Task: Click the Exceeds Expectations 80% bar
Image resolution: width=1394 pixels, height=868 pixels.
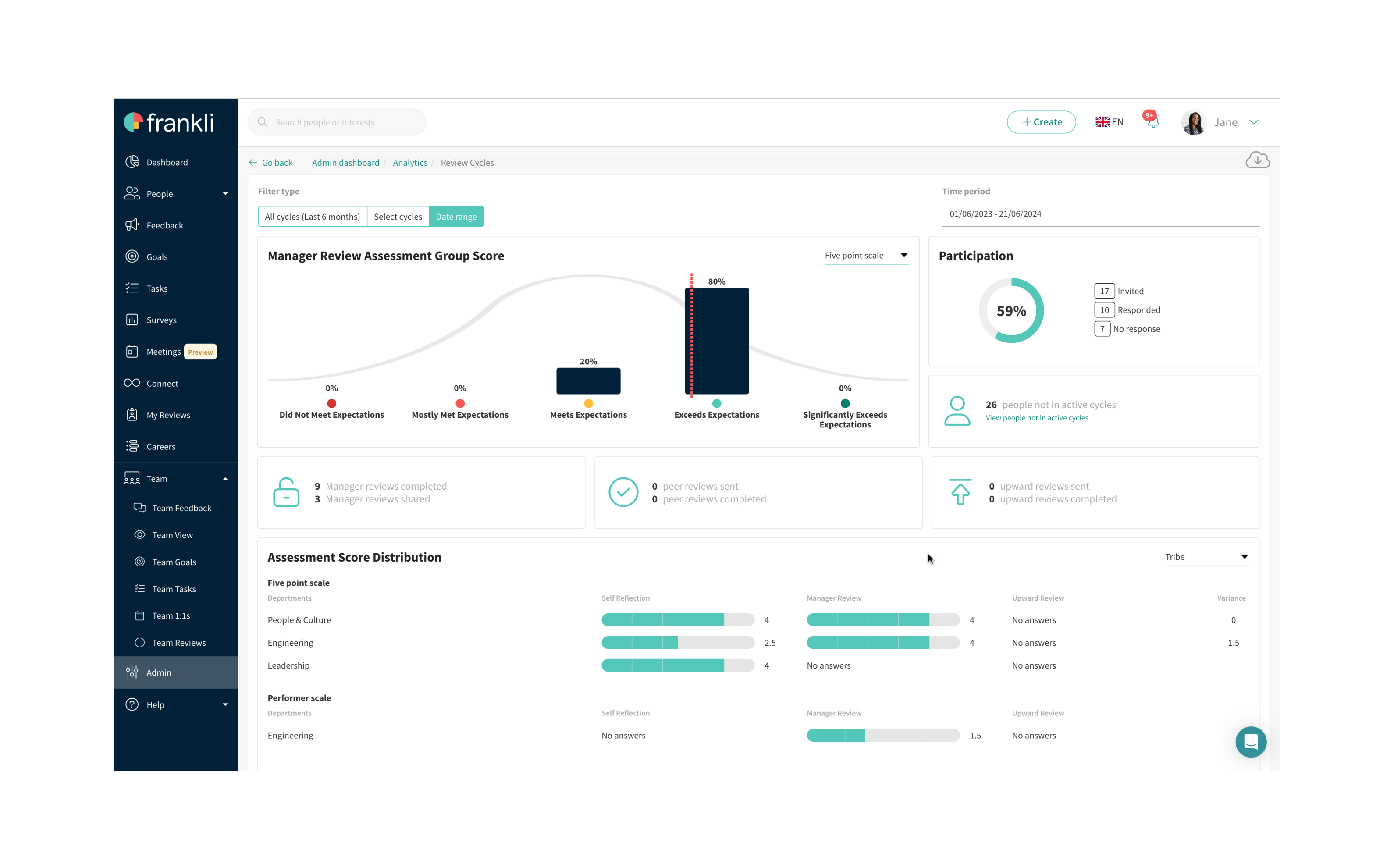Action: coord(717,341)
